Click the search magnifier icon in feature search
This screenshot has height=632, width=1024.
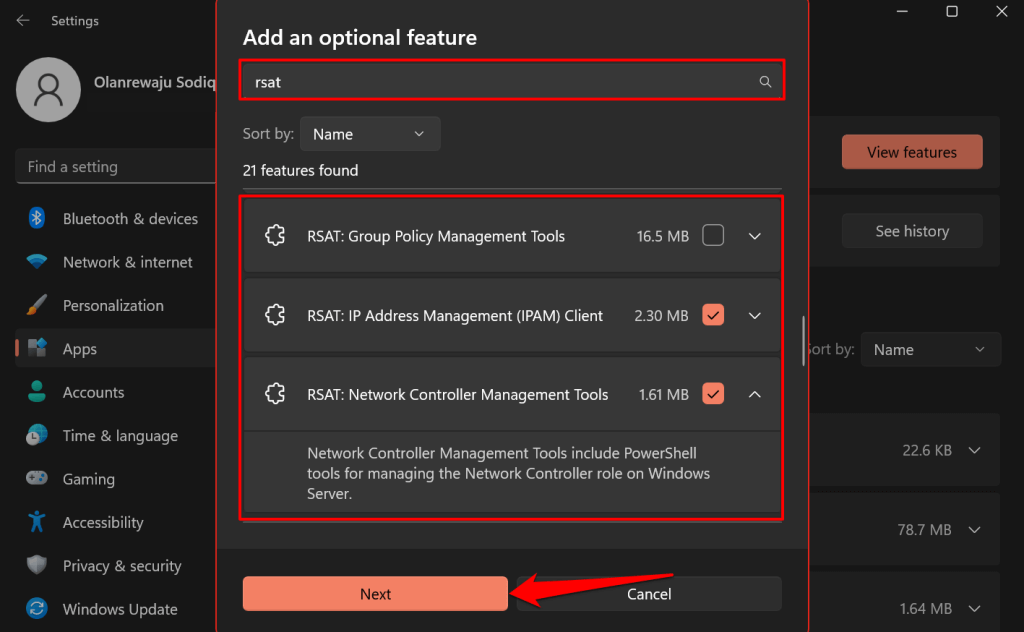tap(765, 82)
